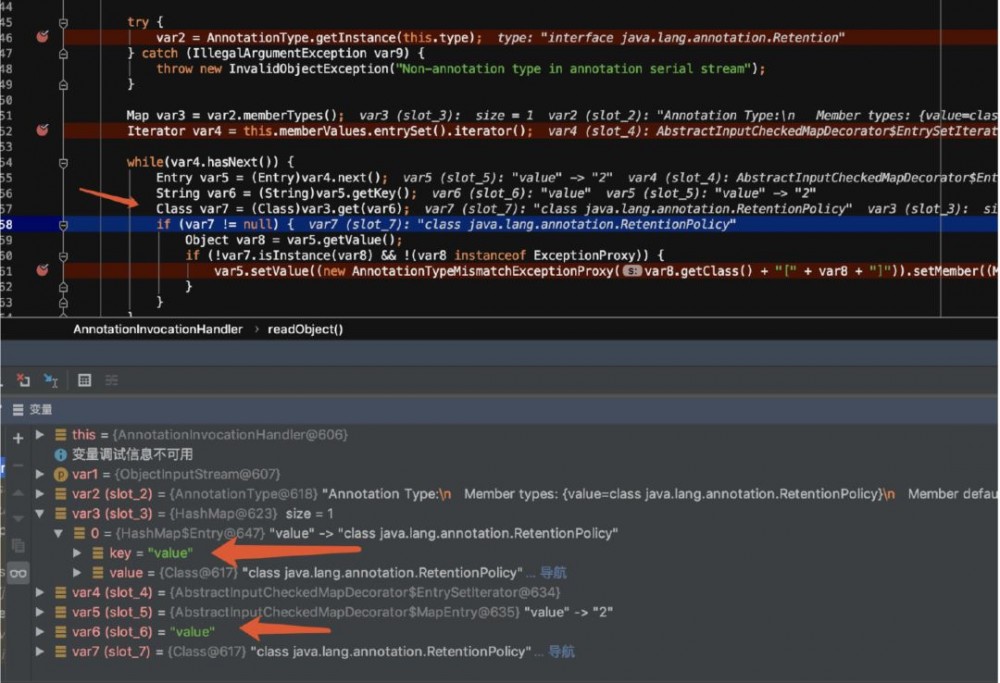Image resolution: width=1000 pixels, height=683 pixels.
Task: Click the move watch up arrow
Action: [x=18, y=493]
